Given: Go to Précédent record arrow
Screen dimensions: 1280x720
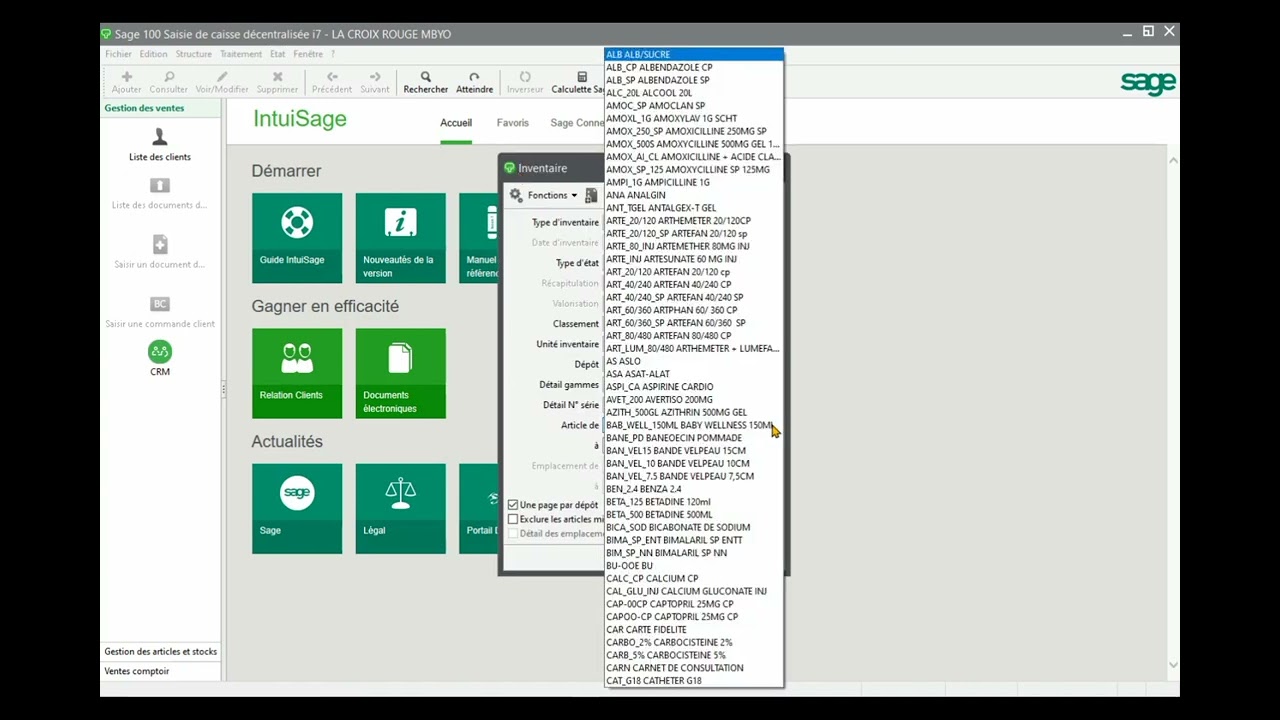Looking at the screenshot, I should pos(332,77).
